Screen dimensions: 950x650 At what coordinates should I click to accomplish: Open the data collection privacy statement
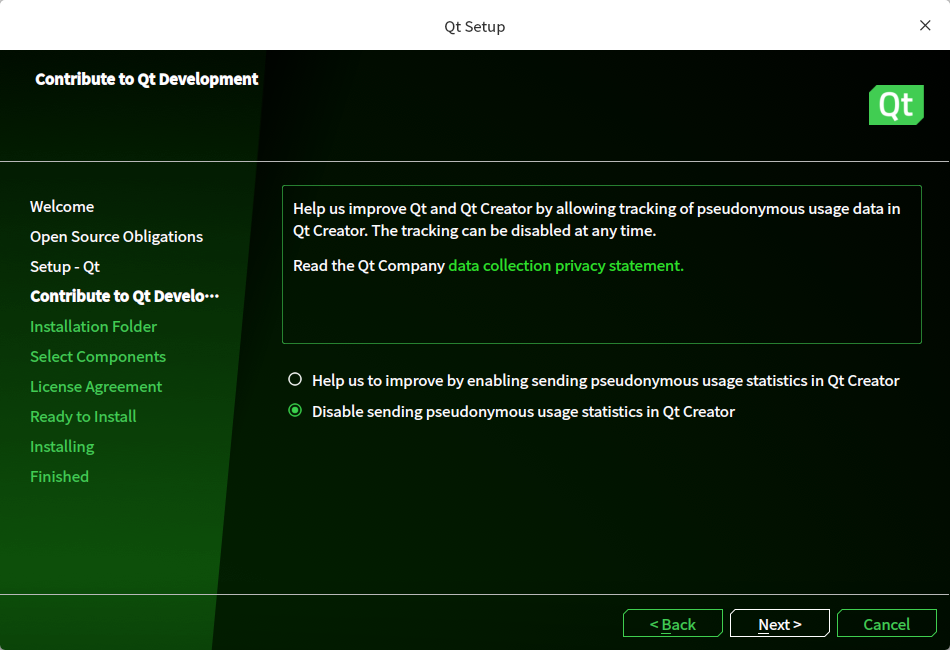point(565,265)
